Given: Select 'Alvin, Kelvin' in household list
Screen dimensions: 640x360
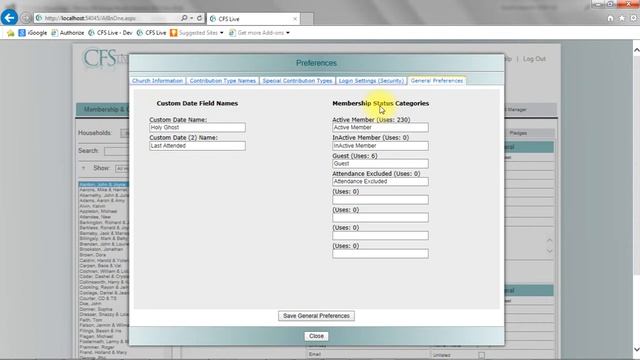Looking at the screenshot, I should point(92,206).
